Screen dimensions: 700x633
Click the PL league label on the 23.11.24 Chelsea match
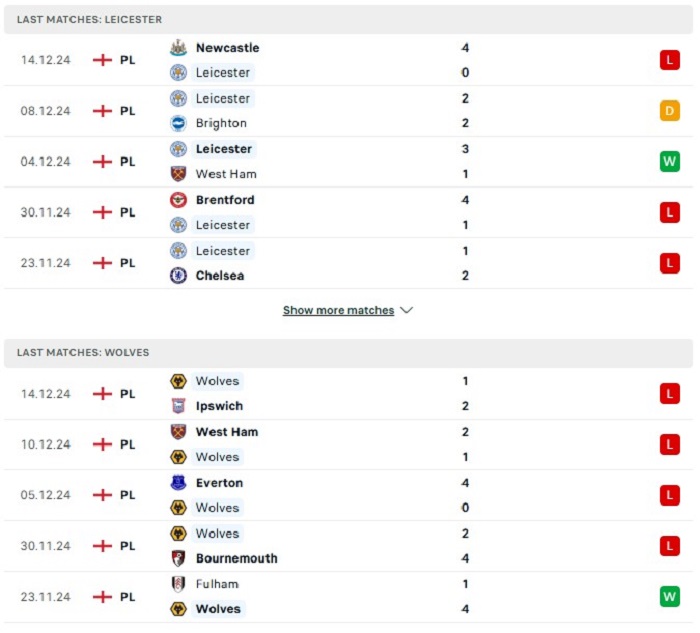click(128, 263)
